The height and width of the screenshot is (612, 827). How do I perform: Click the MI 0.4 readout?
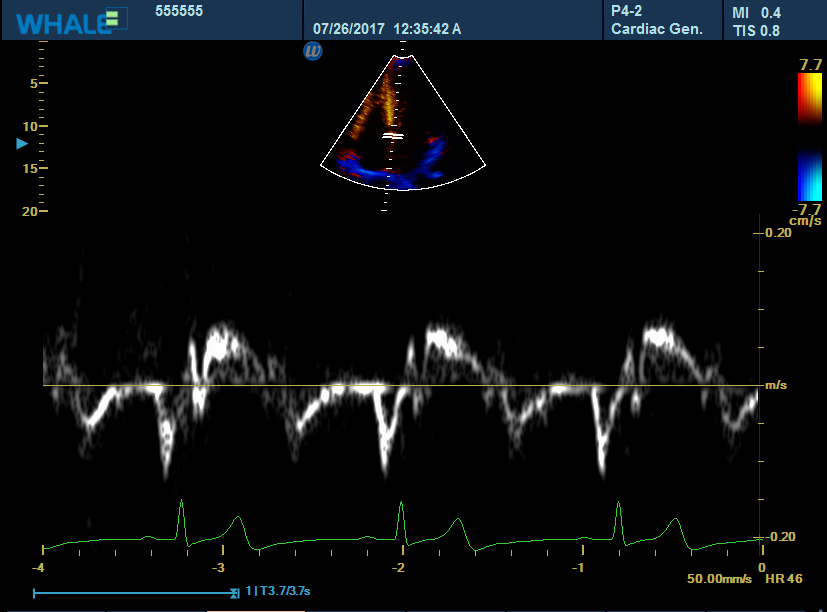click(756, 13)
